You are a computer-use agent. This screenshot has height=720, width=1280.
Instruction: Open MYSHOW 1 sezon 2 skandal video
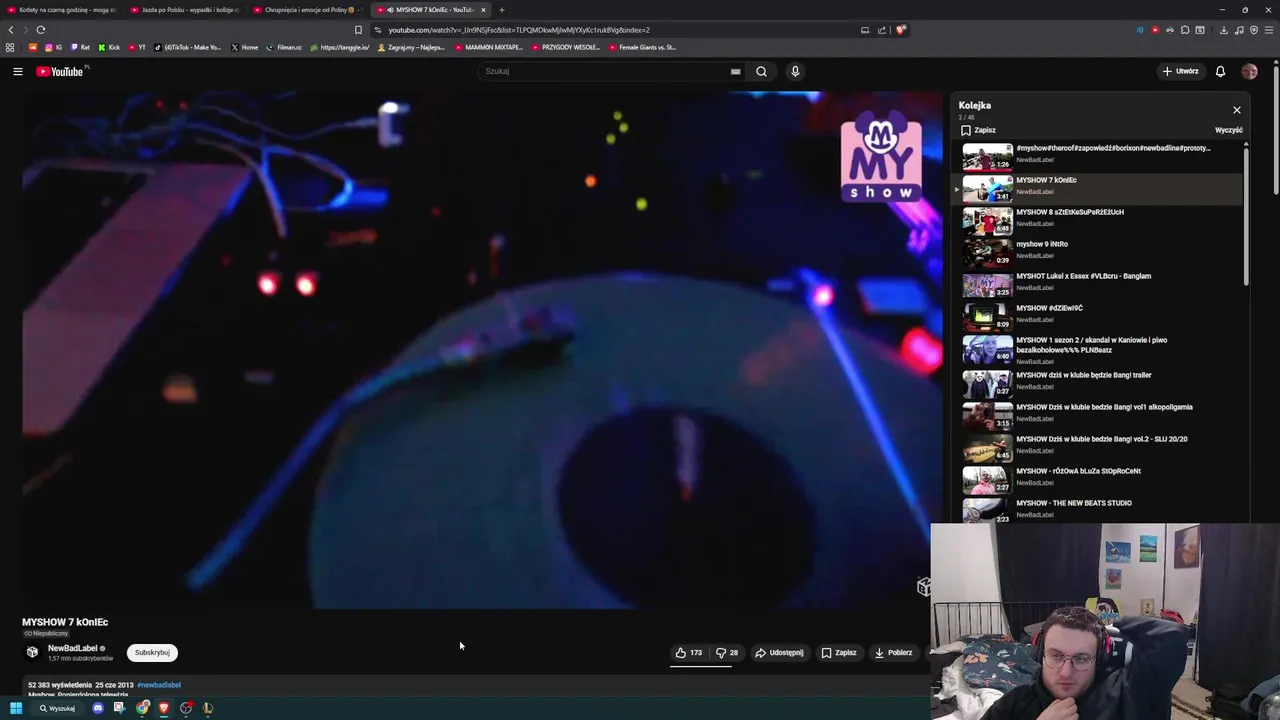pyautogui.click(x=1100, y=349)
